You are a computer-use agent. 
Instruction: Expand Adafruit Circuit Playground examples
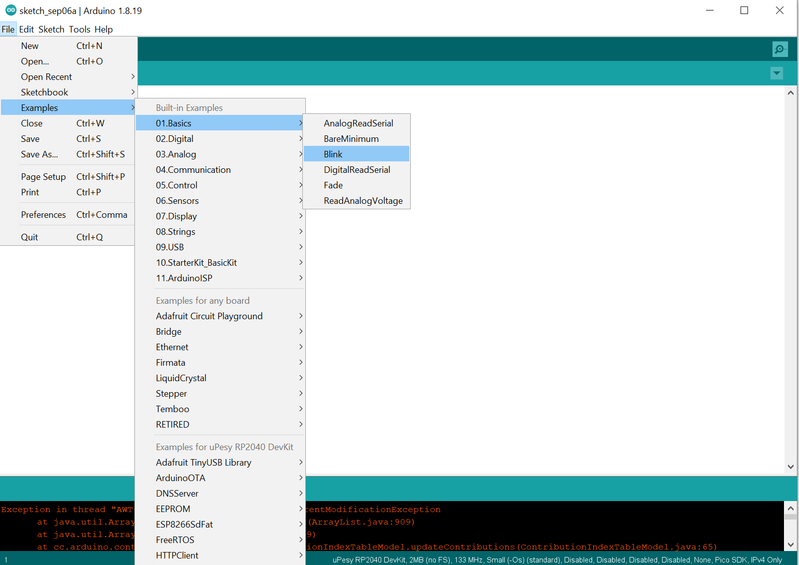coord(220,316)
